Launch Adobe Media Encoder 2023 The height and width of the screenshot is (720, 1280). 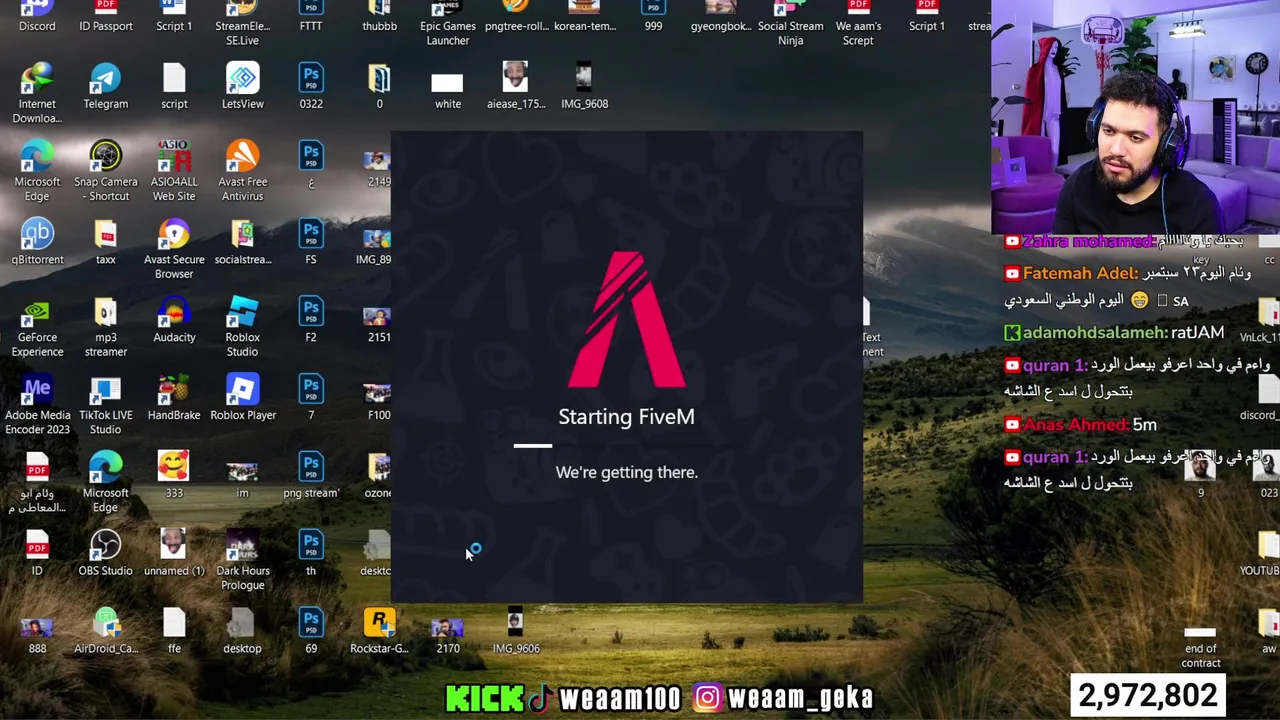37,405
